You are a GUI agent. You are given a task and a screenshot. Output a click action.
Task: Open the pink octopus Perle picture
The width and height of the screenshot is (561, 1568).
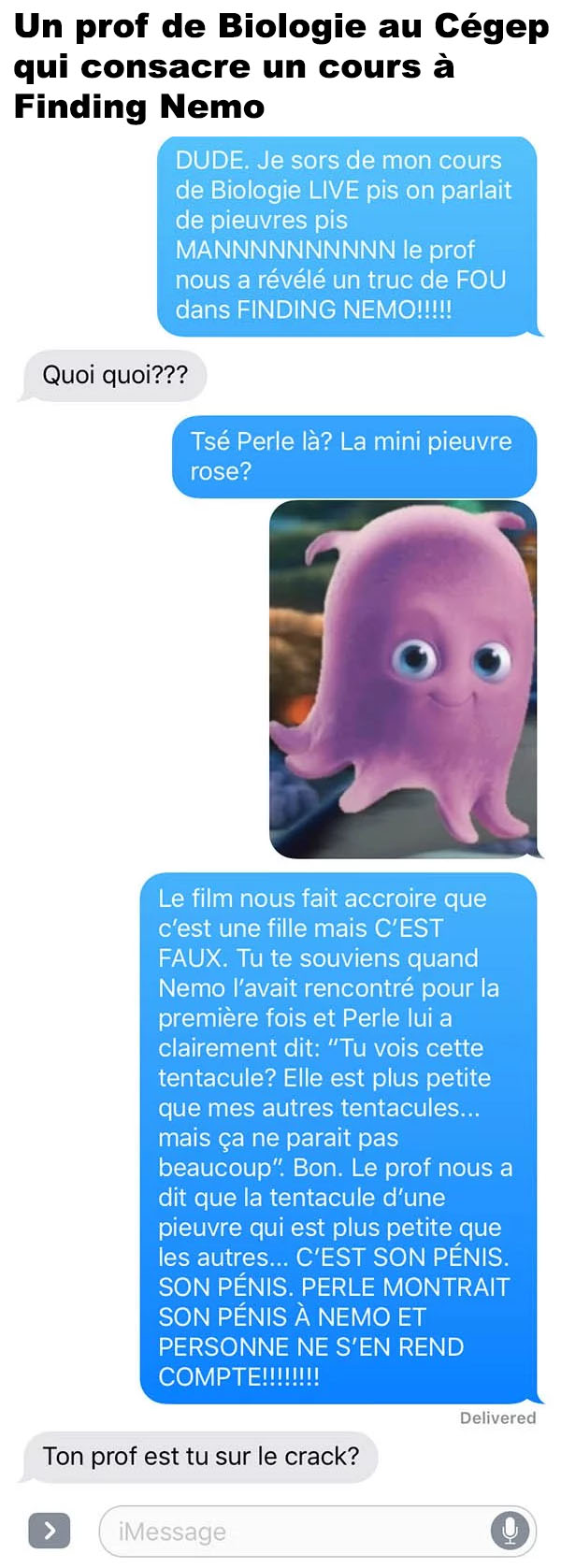coord(403,679)
